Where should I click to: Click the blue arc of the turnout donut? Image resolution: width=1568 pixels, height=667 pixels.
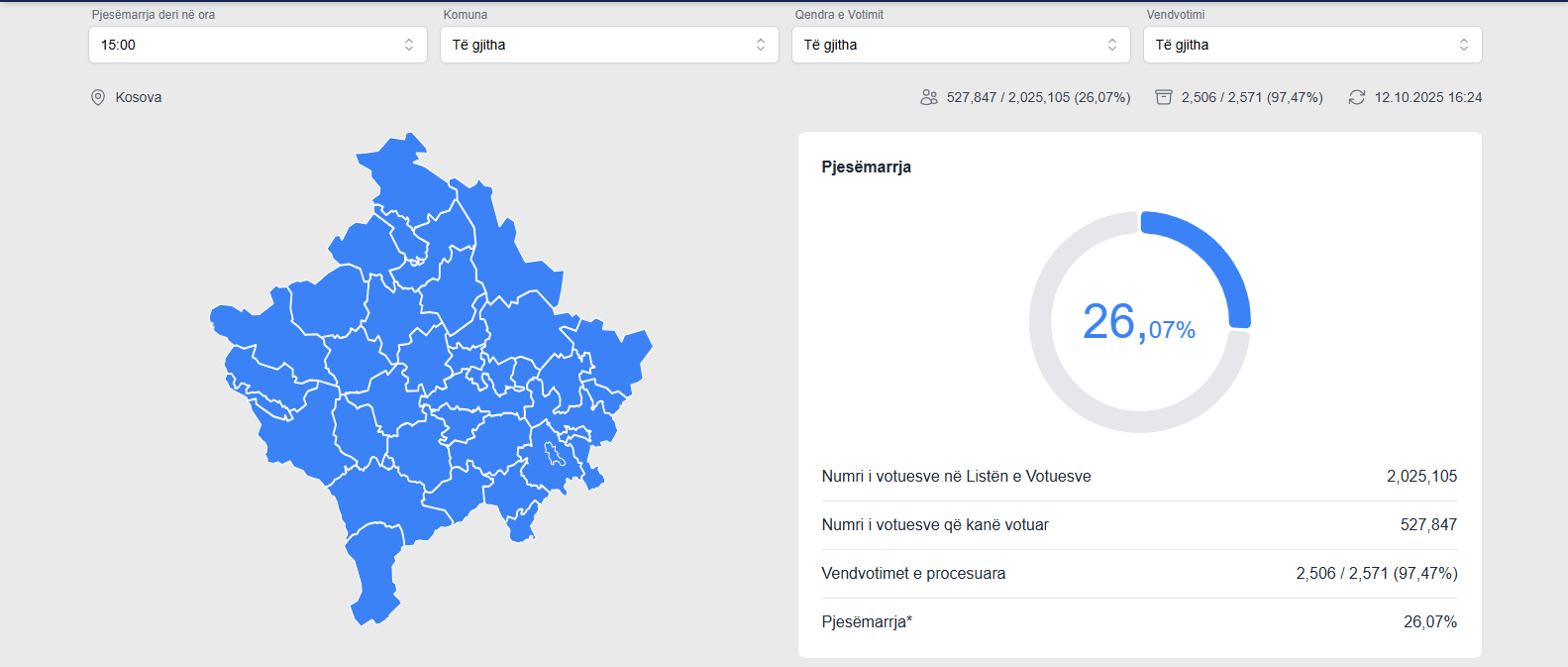[x=1214, y=257]
